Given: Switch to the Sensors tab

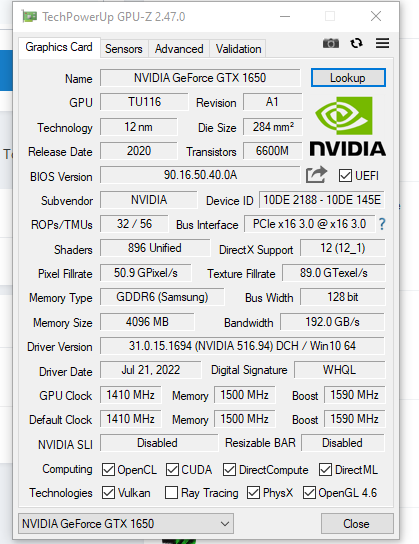Looking at the screenshot, I should (x=124, y=49).
